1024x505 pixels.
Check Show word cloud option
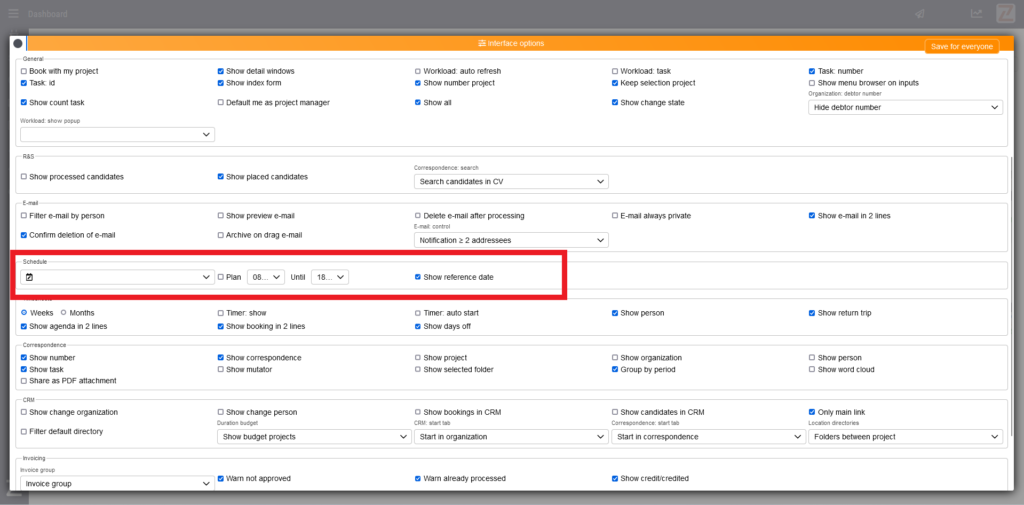(813, 369)
